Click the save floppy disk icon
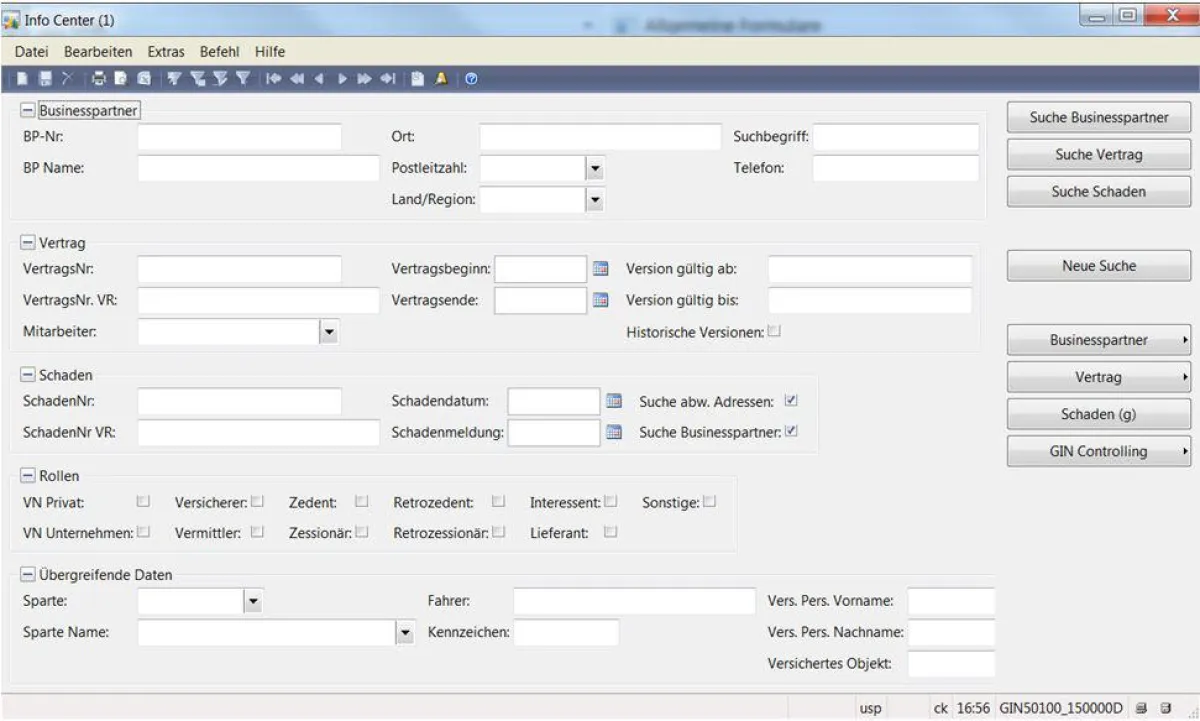 (43, 80)
